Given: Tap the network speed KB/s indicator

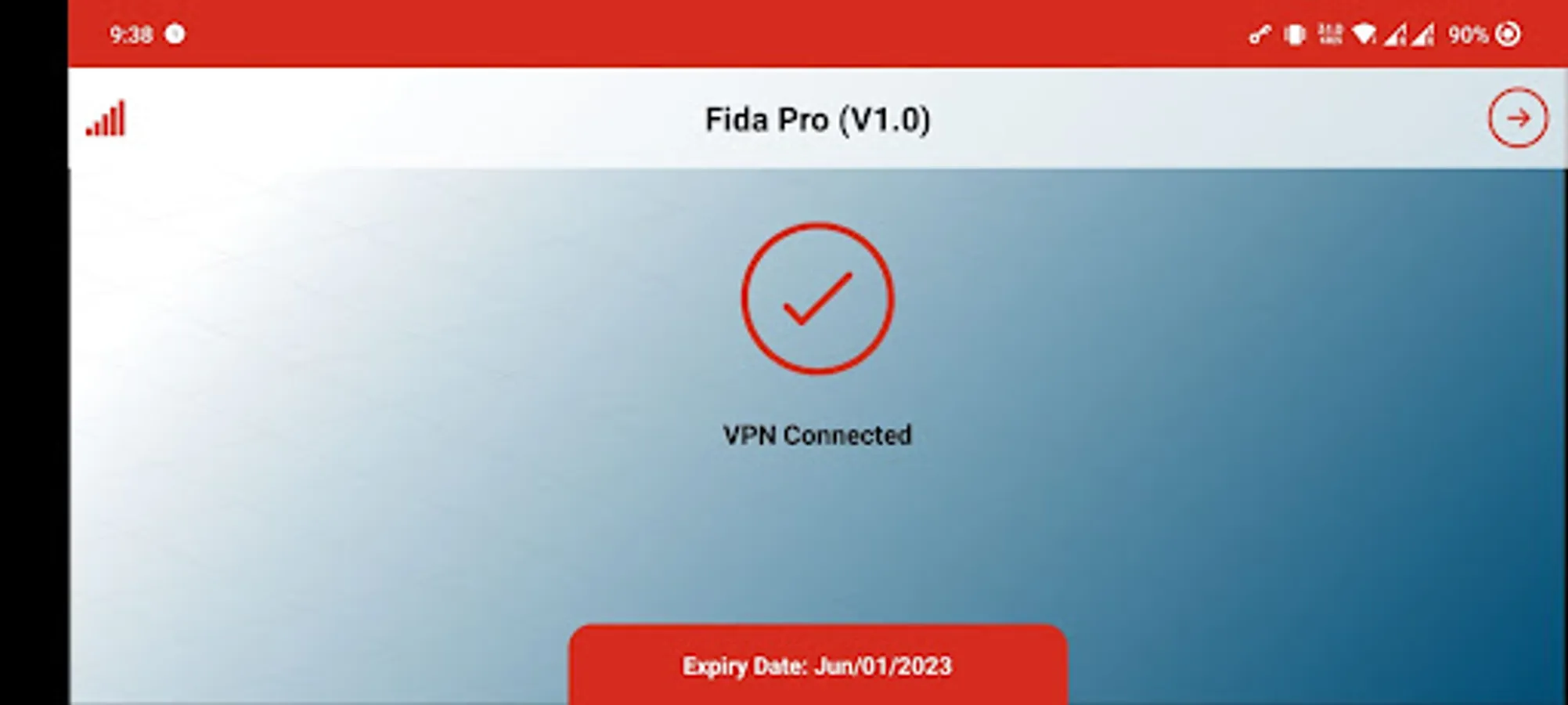Looking at the screenshot, I should point(1329,34).
